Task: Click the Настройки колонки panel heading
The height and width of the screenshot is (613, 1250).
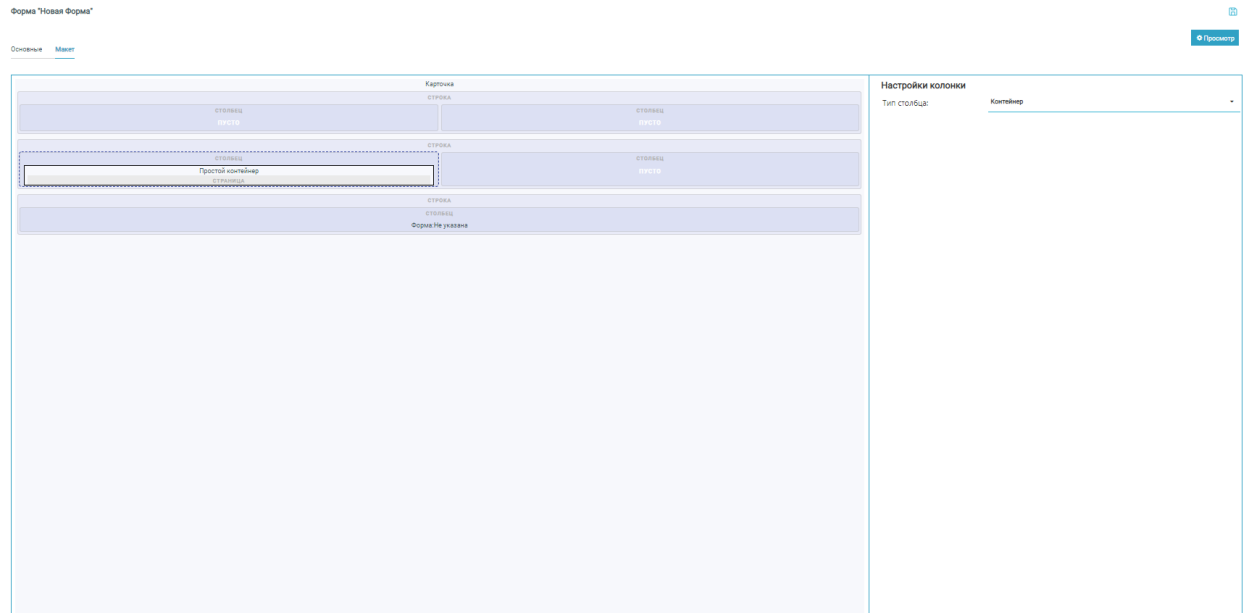Action: pos(922,85)
